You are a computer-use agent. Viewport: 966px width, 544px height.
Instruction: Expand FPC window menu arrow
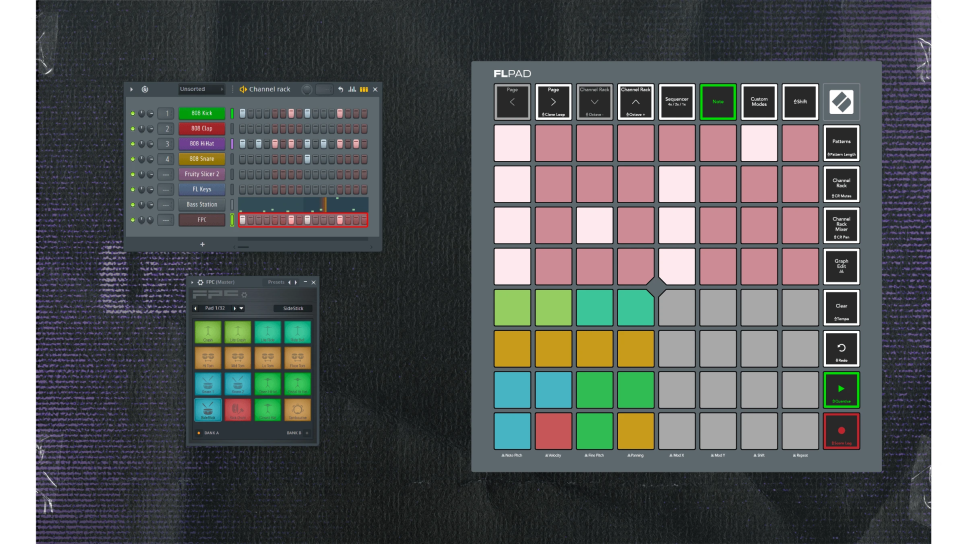coord(192,282)
